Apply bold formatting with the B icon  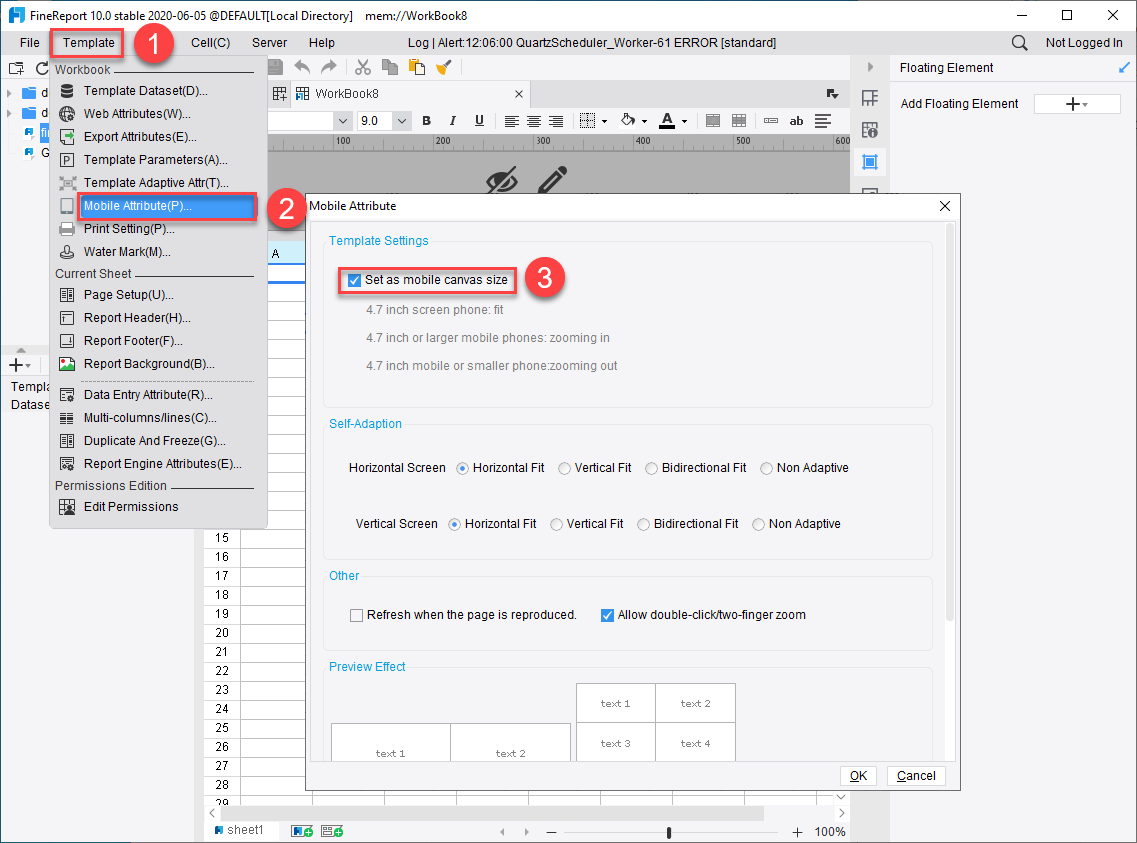pyautogui.click(x=426, y=120)
